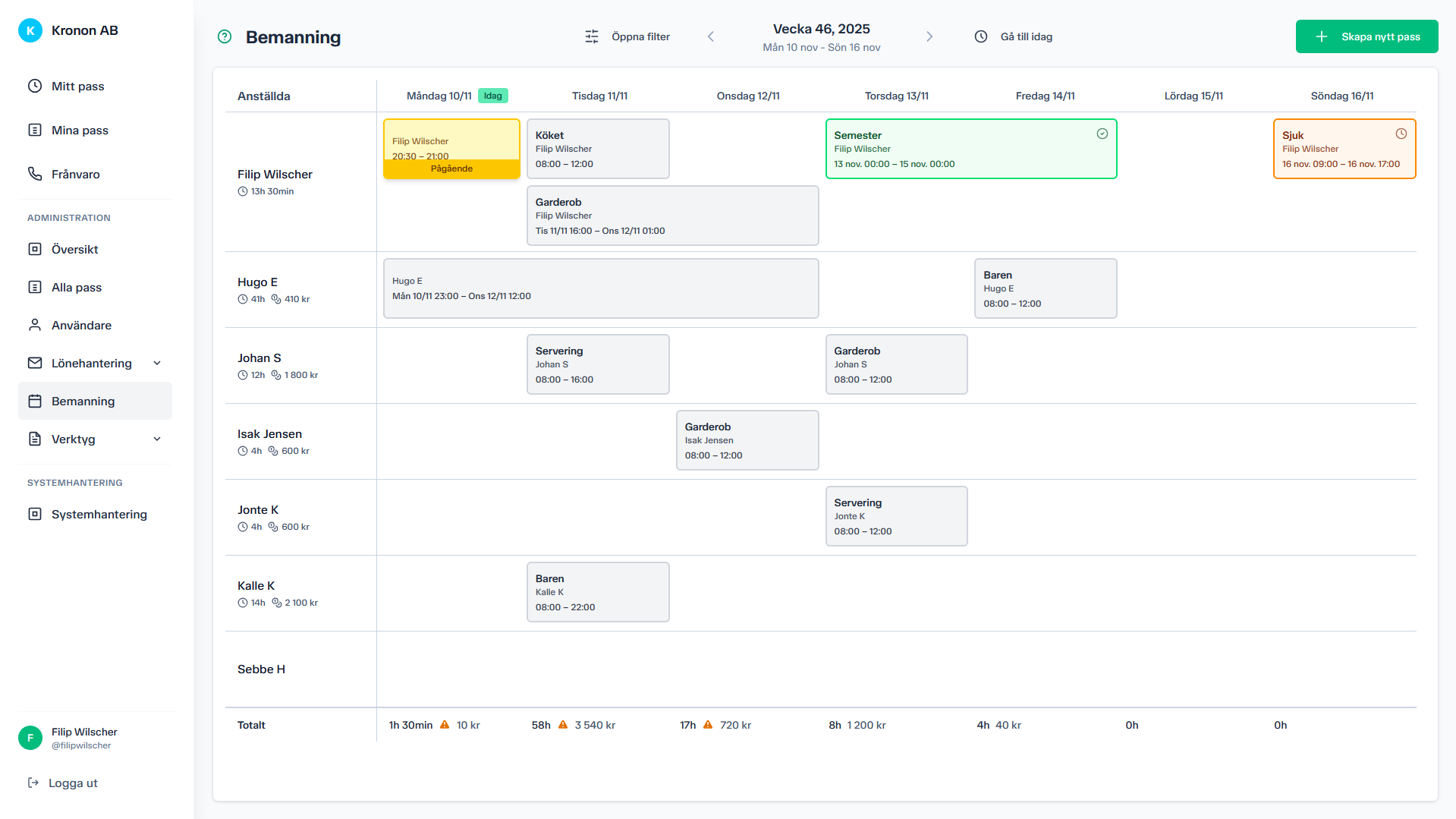Open Hugo E's multi-day shift card
Viewport: 1456px width, 819px height.
(x=601, y=288)
